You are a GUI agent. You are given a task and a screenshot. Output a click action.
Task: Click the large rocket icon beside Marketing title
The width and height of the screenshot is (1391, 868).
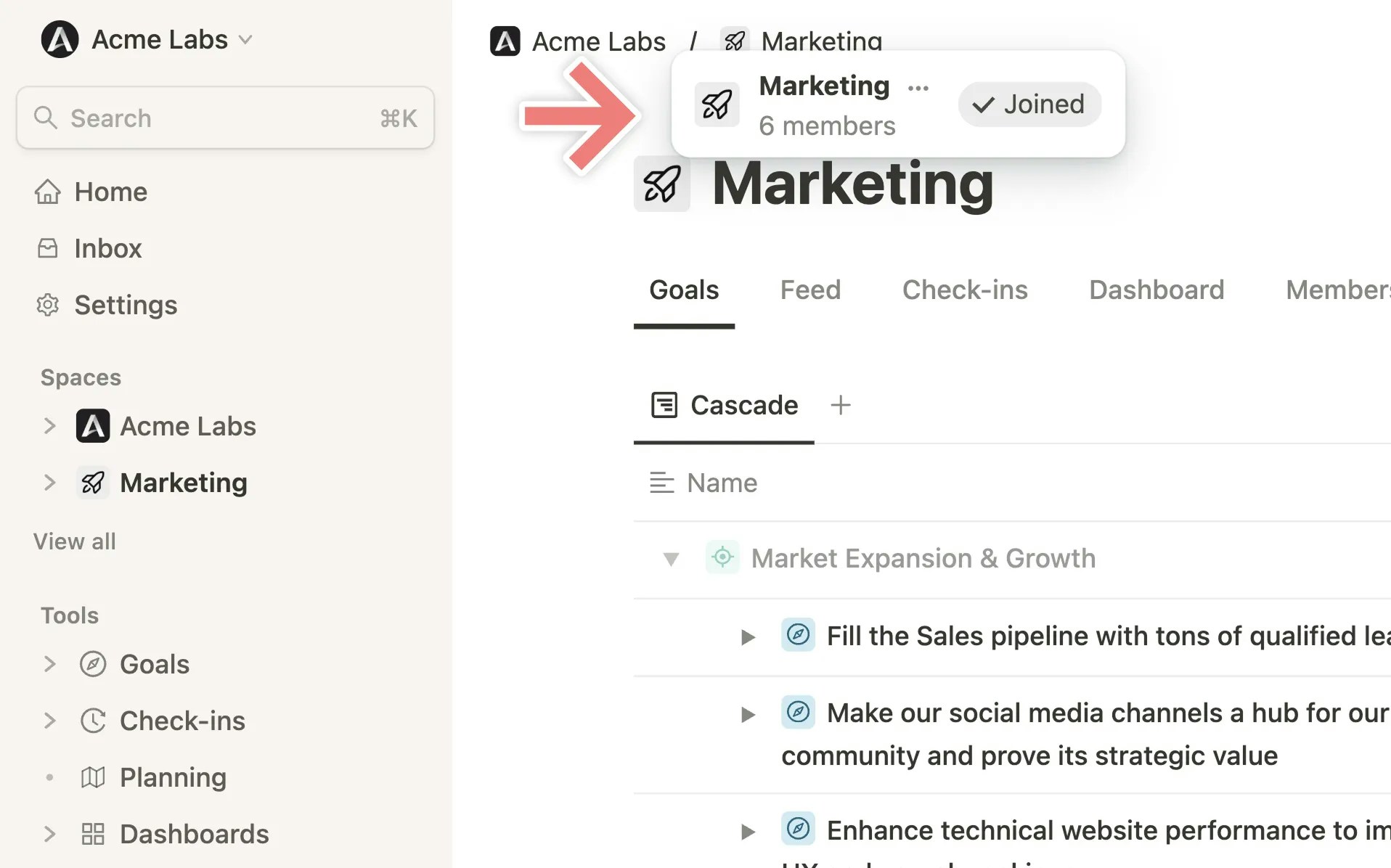(661, 184)
